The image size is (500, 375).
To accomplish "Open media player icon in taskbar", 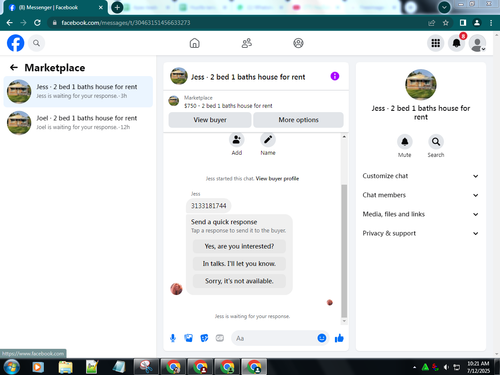I will [x=38, y=367].
